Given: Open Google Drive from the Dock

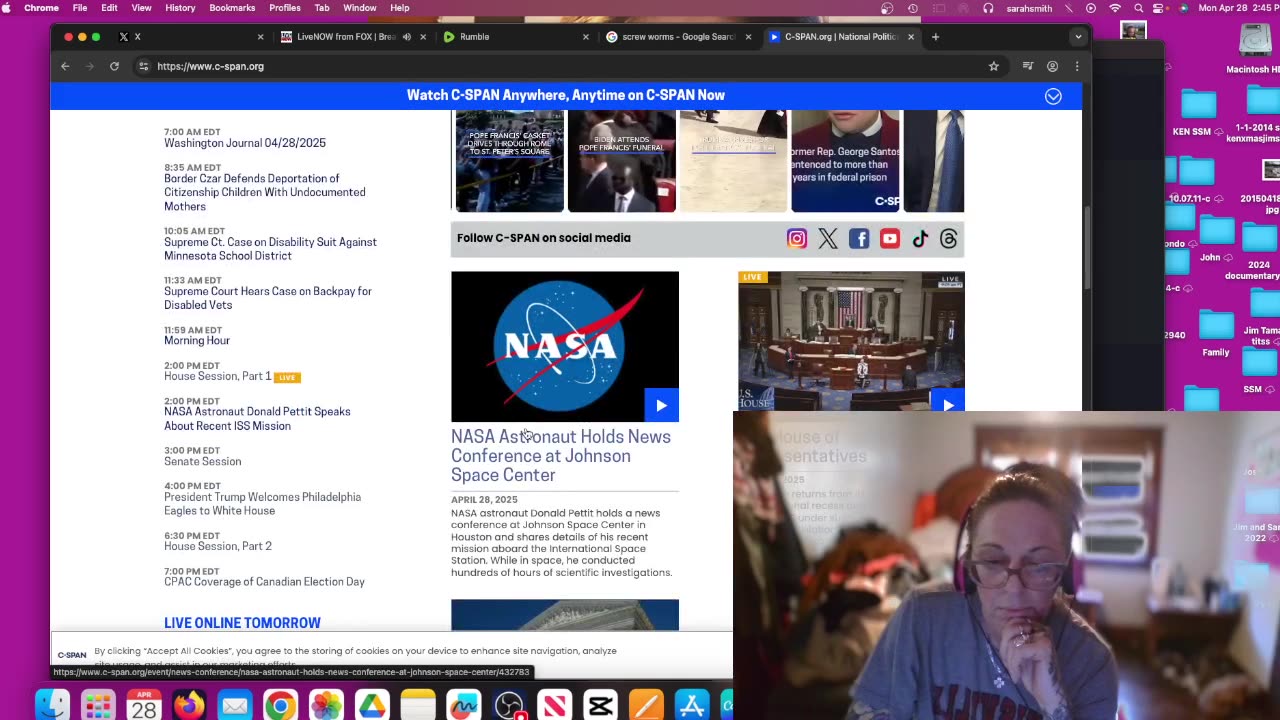Looking at the screenshot, I should [372, 706].
